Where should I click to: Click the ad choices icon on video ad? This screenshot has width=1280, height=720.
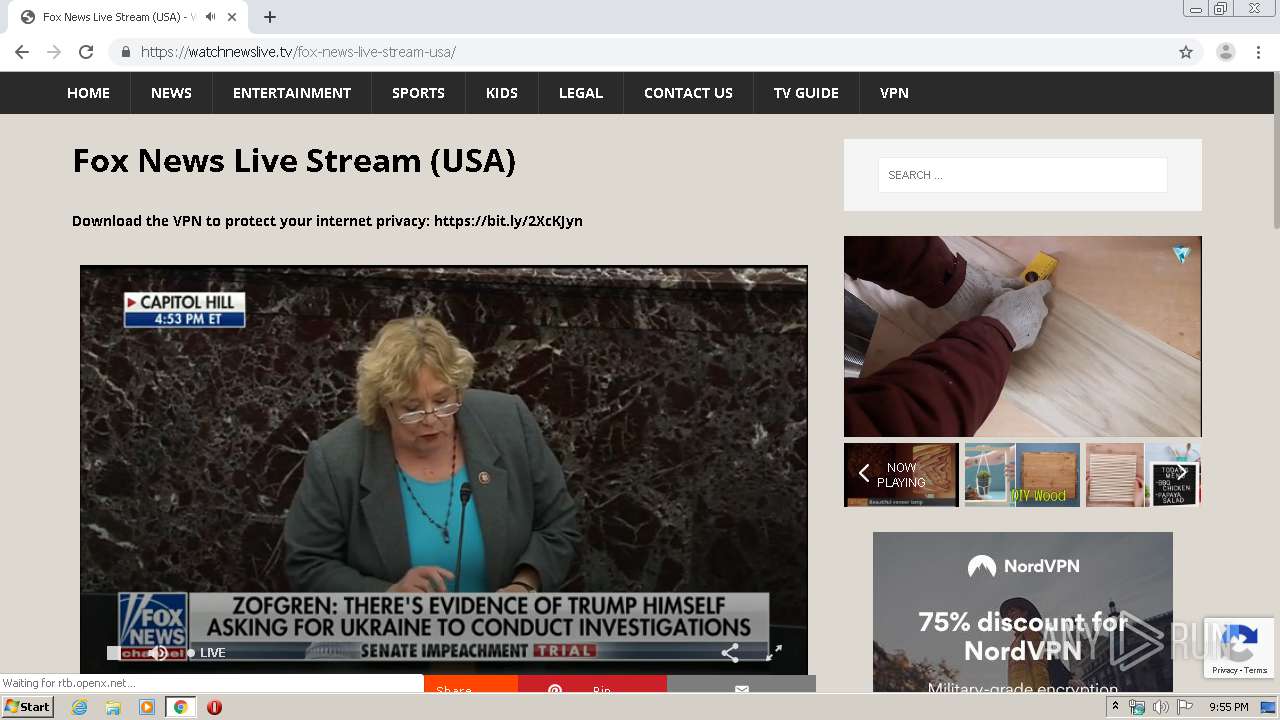(x=1182, y=255)
